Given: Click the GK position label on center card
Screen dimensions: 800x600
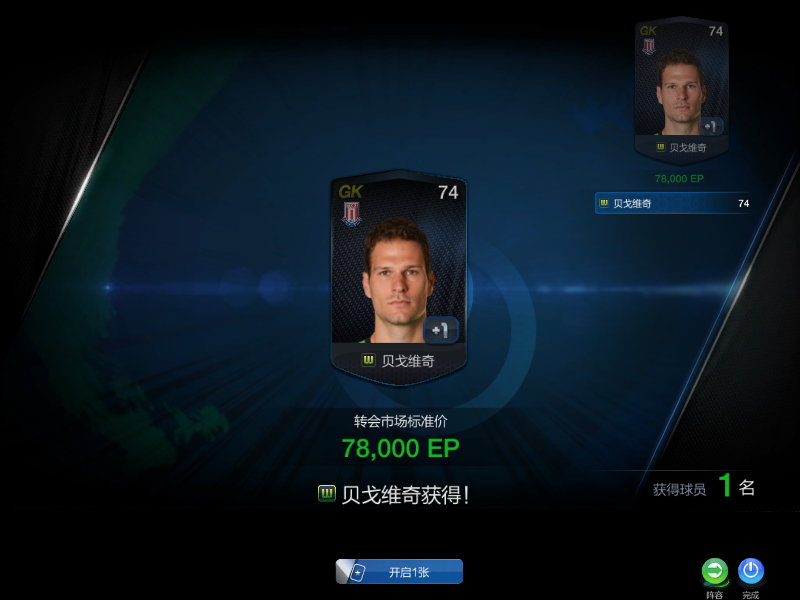Looking at the screenshot, I should (350, 192).
